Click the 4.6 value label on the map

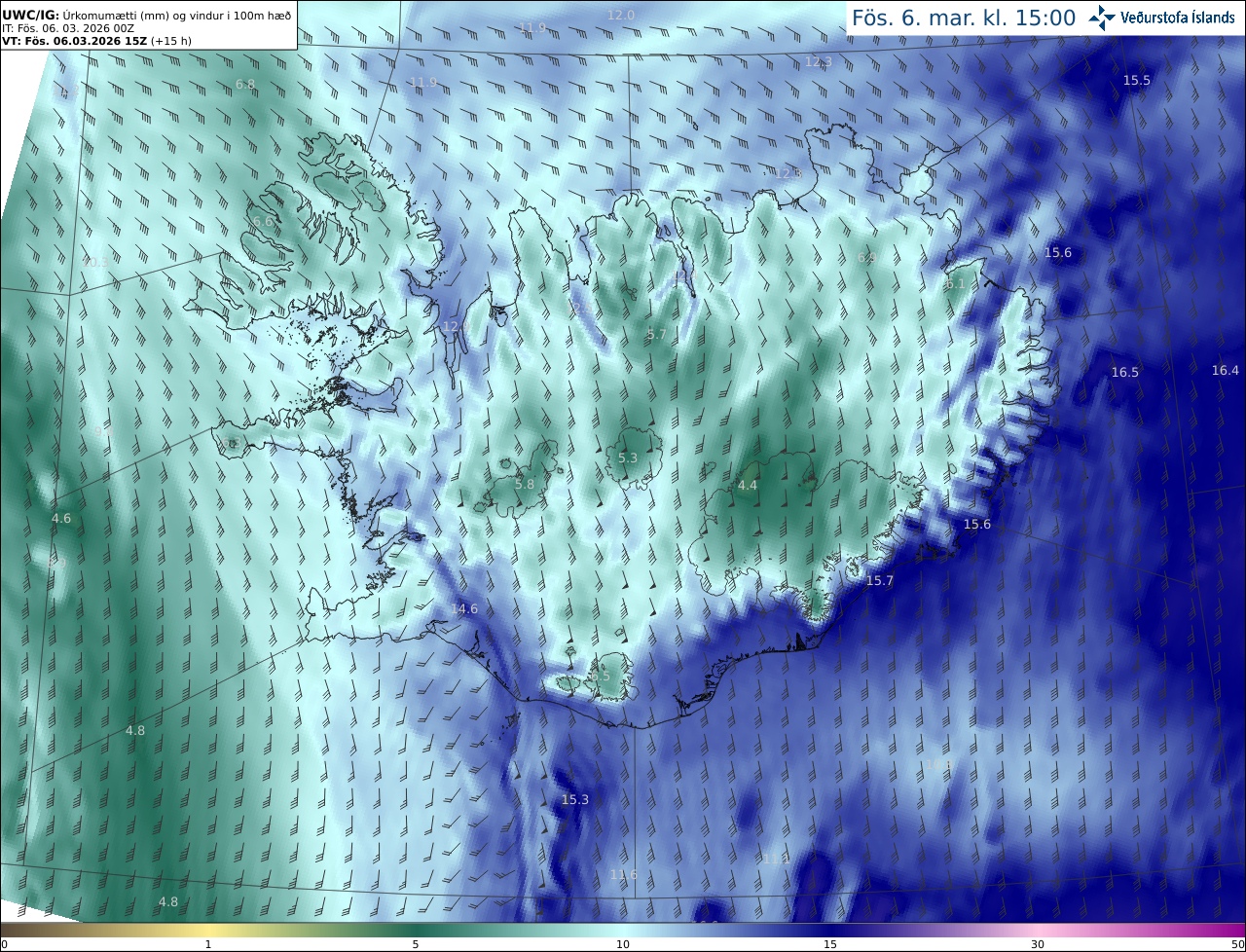(61, 518)
